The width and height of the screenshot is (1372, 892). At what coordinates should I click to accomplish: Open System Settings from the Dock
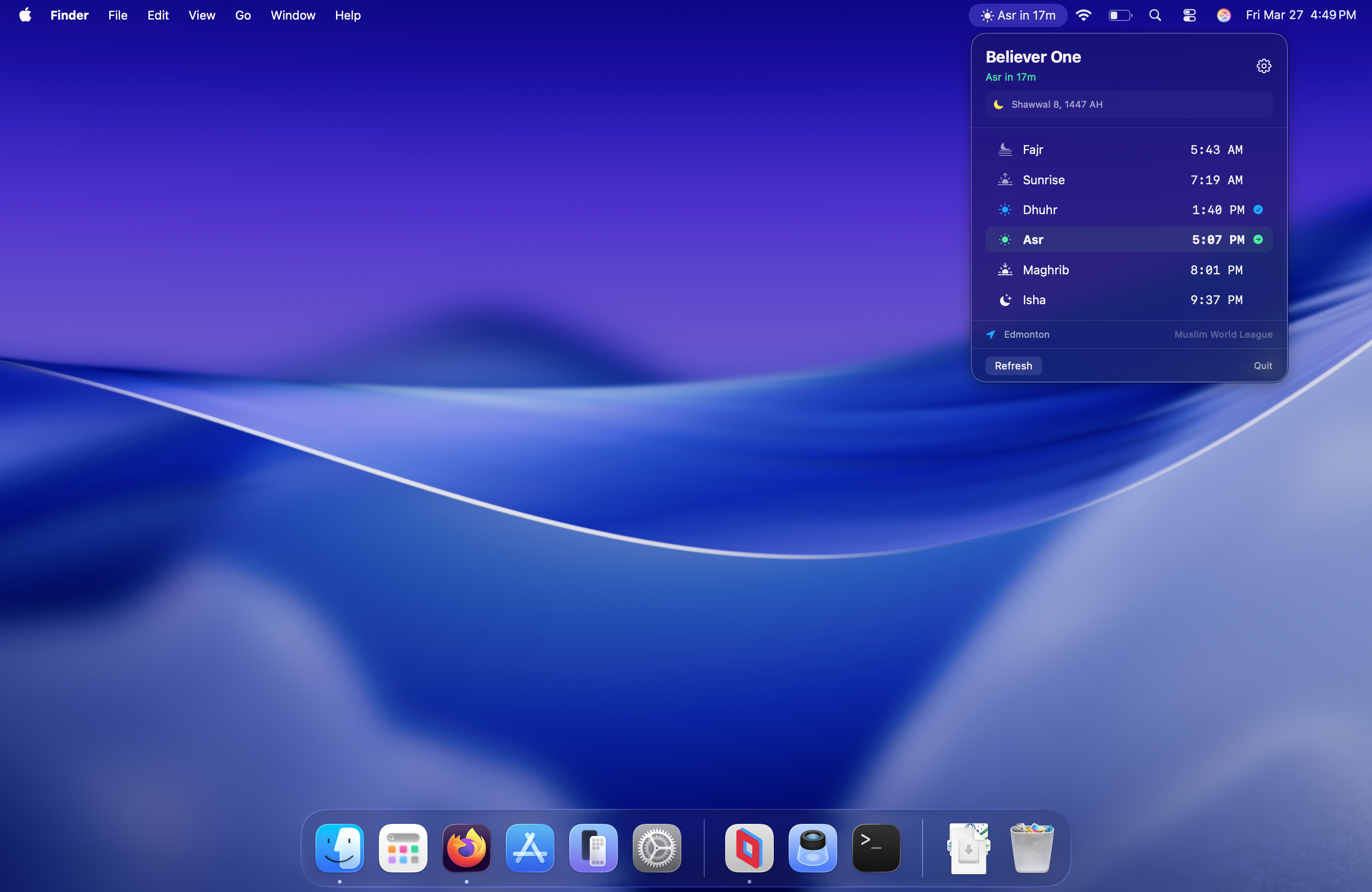657,848
